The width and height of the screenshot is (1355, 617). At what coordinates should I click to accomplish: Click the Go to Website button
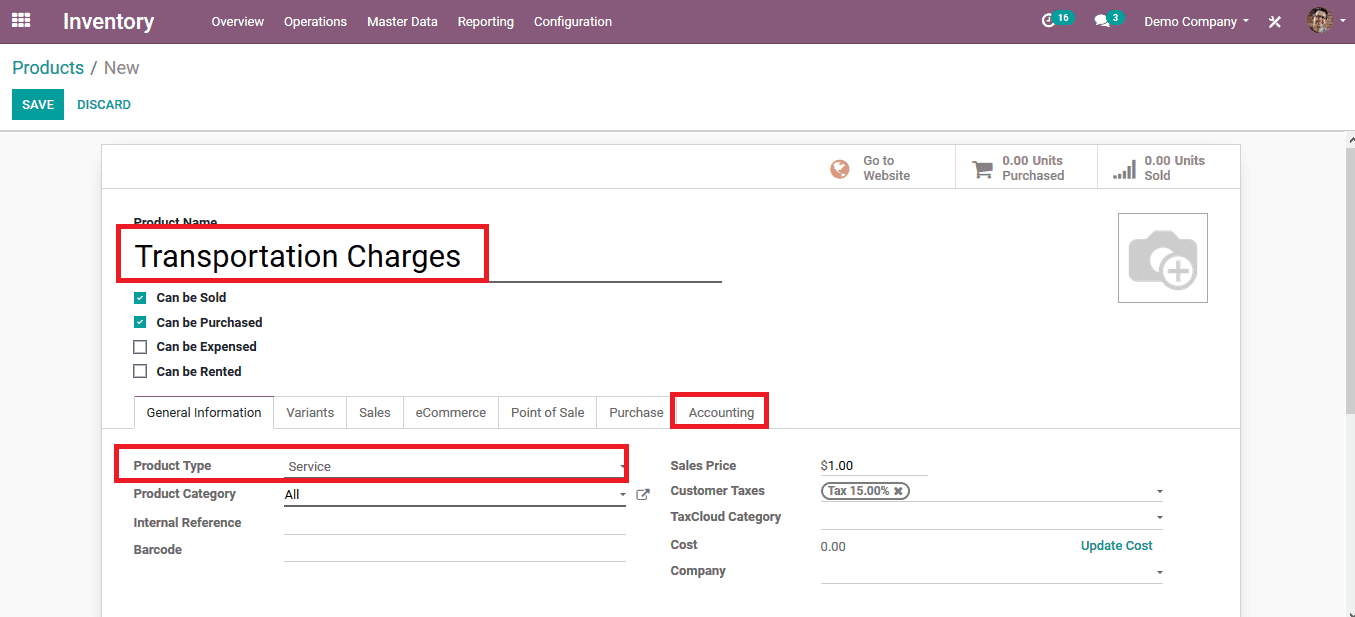885,168
